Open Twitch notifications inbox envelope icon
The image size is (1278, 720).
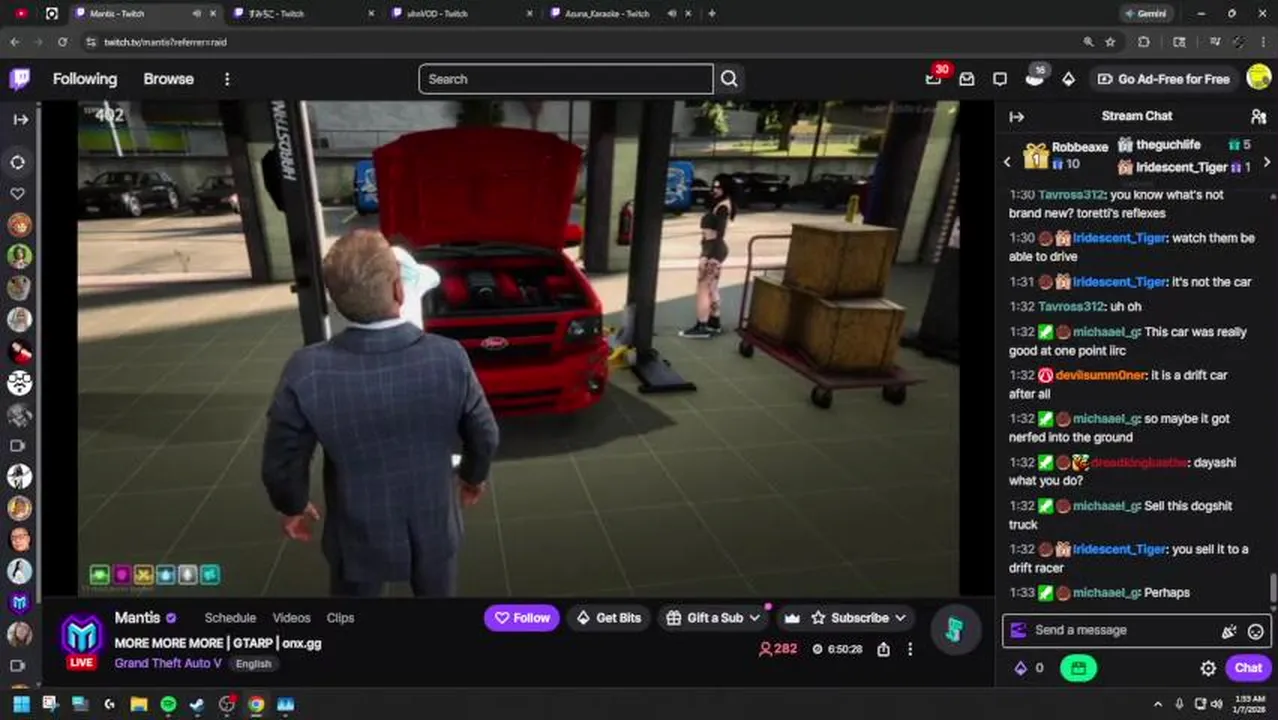pyautogui.click(x=967, y=79)
